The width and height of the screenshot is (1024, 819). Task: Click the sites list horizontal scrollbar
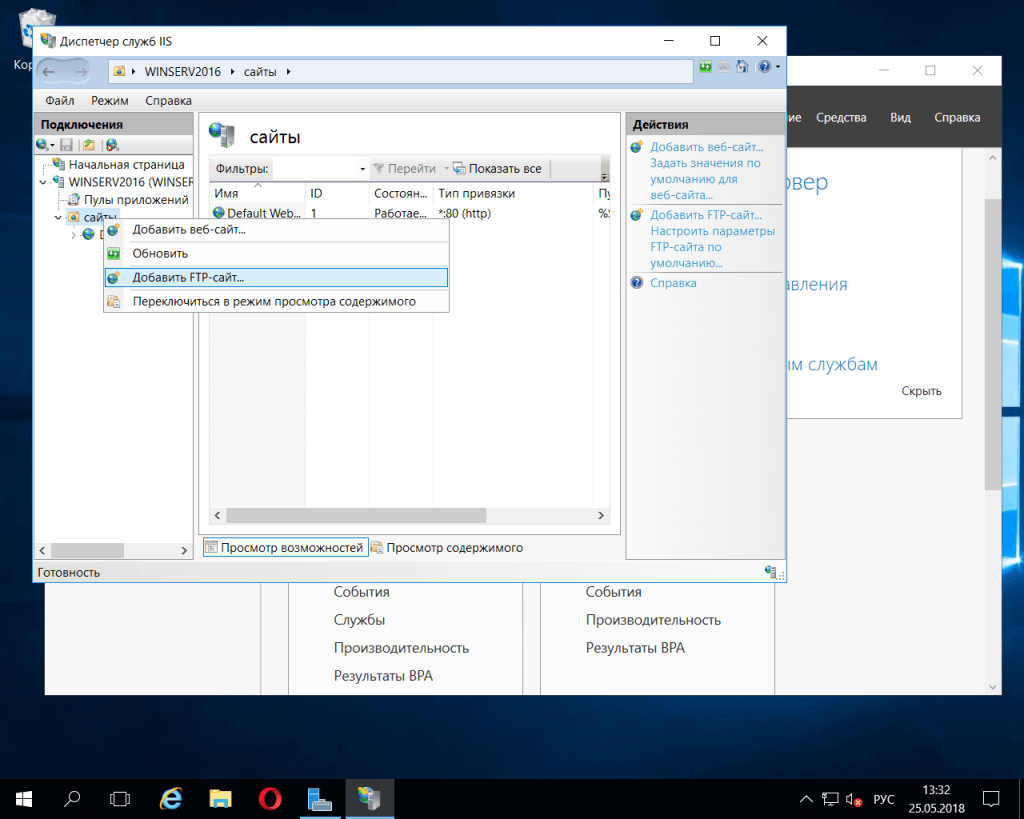coord(355,516)
